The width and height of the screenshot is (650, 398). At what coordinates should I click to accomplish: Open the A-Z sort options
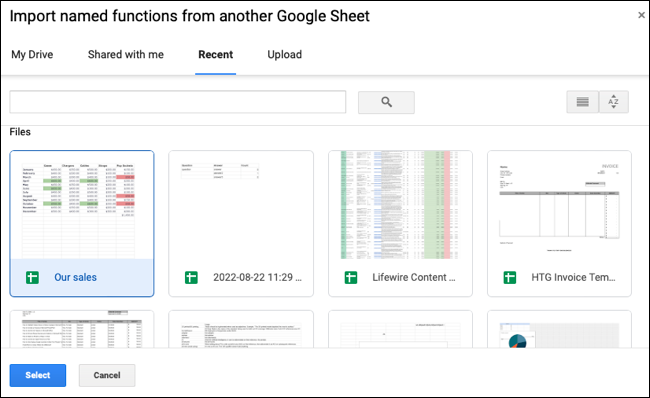click(x=614, y=102)
